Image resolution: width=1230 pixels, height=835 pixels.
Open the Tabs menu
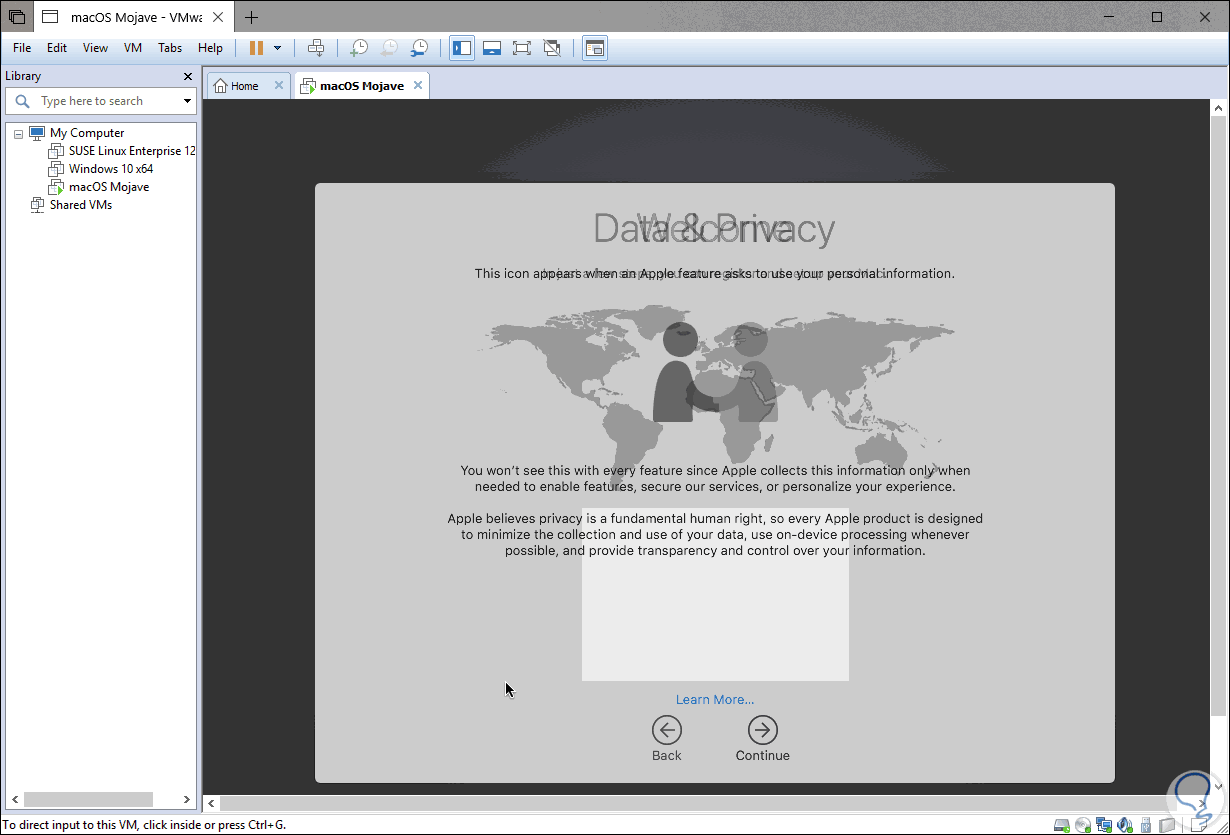click(170, 48)
